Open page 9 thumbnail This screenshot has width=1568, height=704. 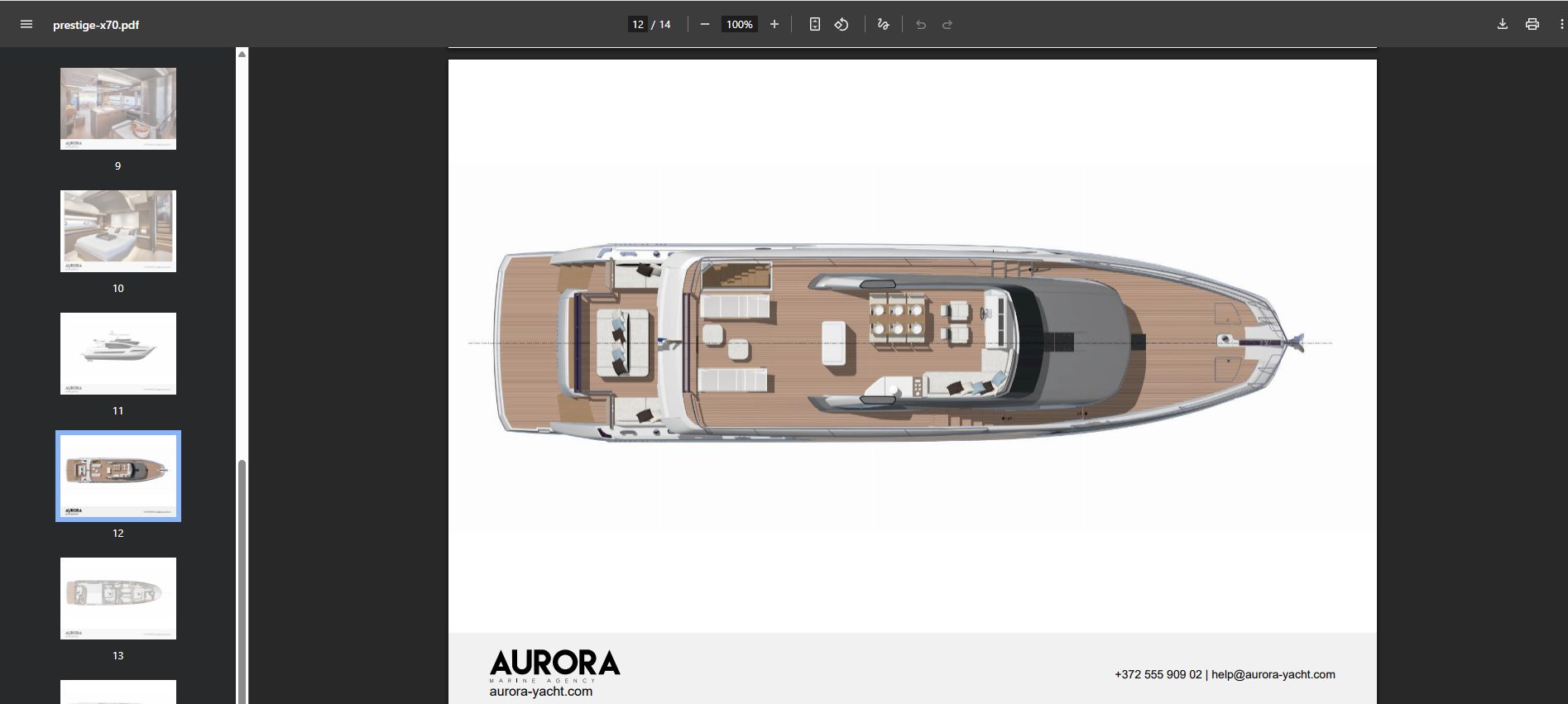coord(118,108)
